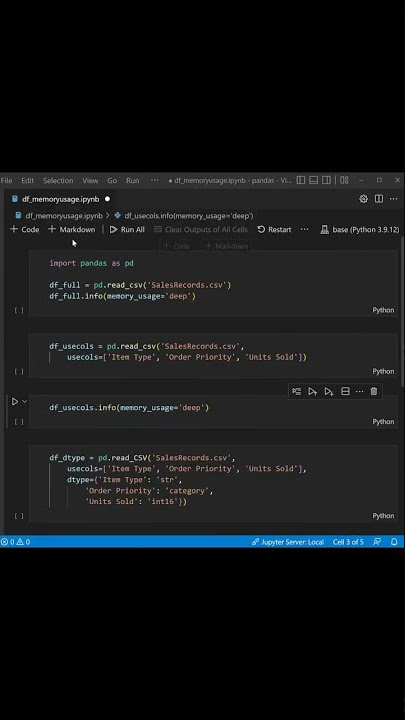Insert Markdown cell using the faded between-cells button
Viewport: 405px width, 720px height.
coord(226,246)
